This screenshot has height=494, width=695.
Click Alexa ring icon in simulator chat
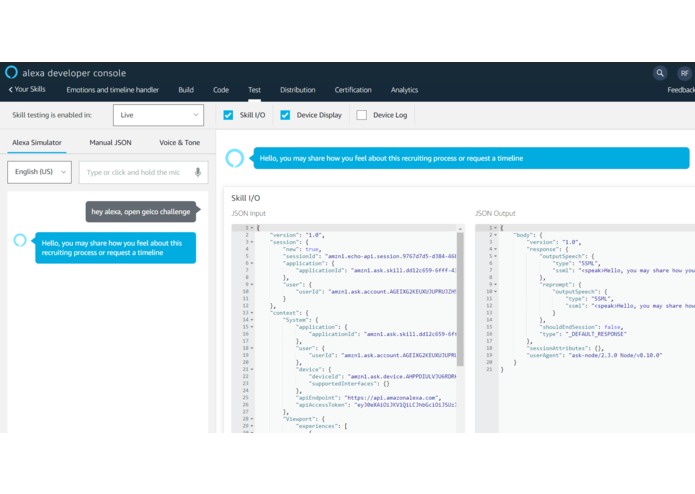coord(20,240)
